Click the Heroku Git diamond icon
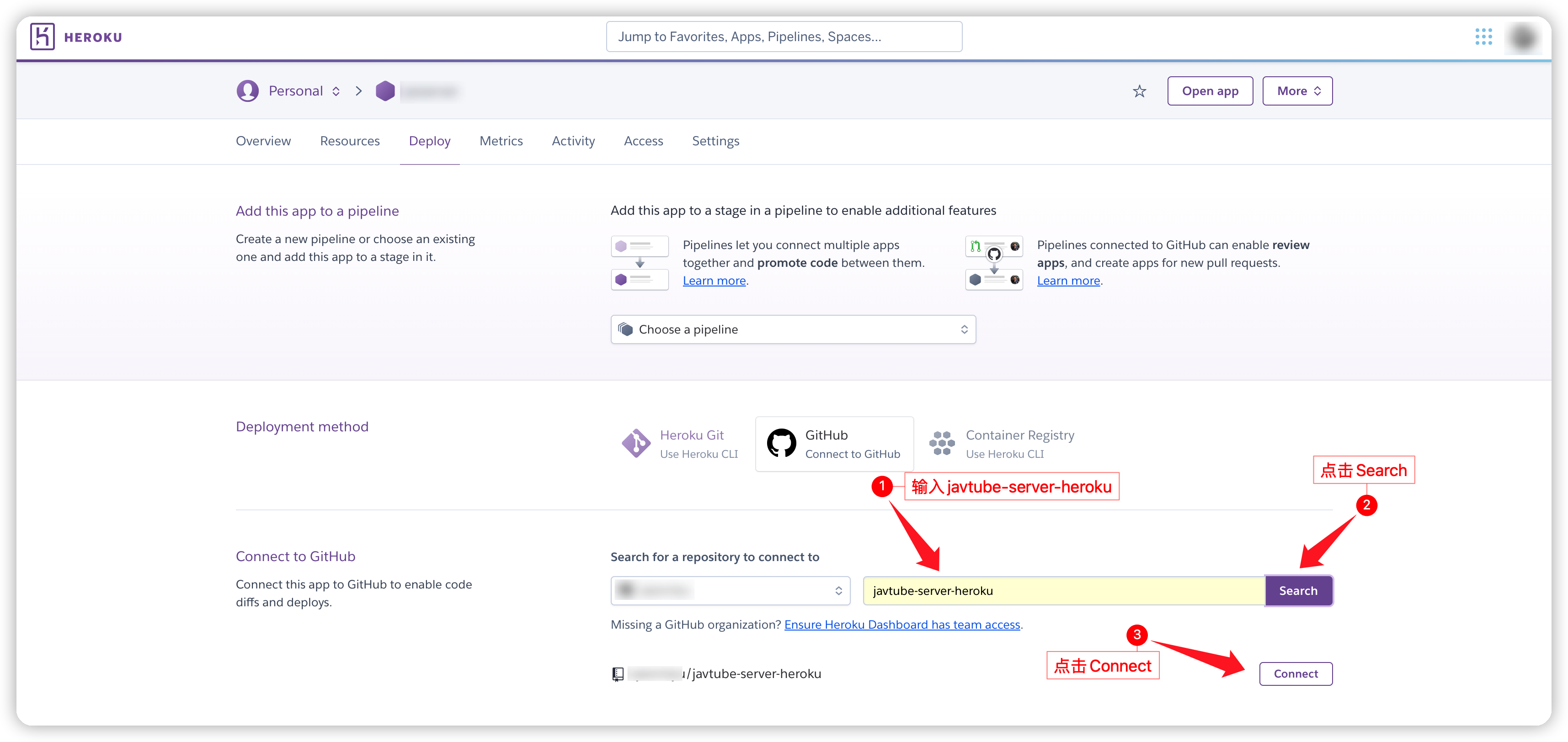The height and width of the screenshot is (742, 1568). 635,443
